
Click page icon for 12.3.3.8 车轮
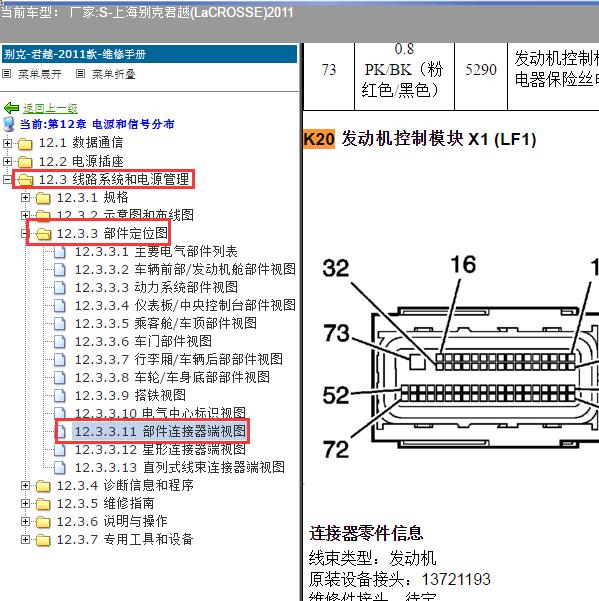click(60, 378)
